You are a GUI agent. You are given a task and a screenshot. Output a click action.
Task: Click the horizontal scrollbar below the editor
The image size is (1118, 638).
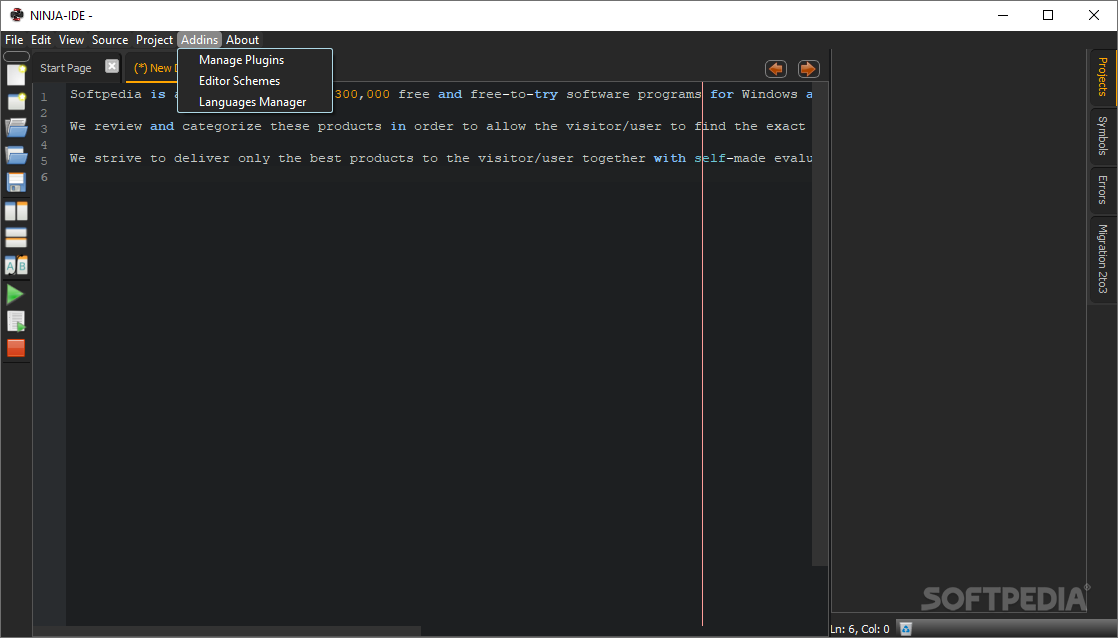pos(227,631)
